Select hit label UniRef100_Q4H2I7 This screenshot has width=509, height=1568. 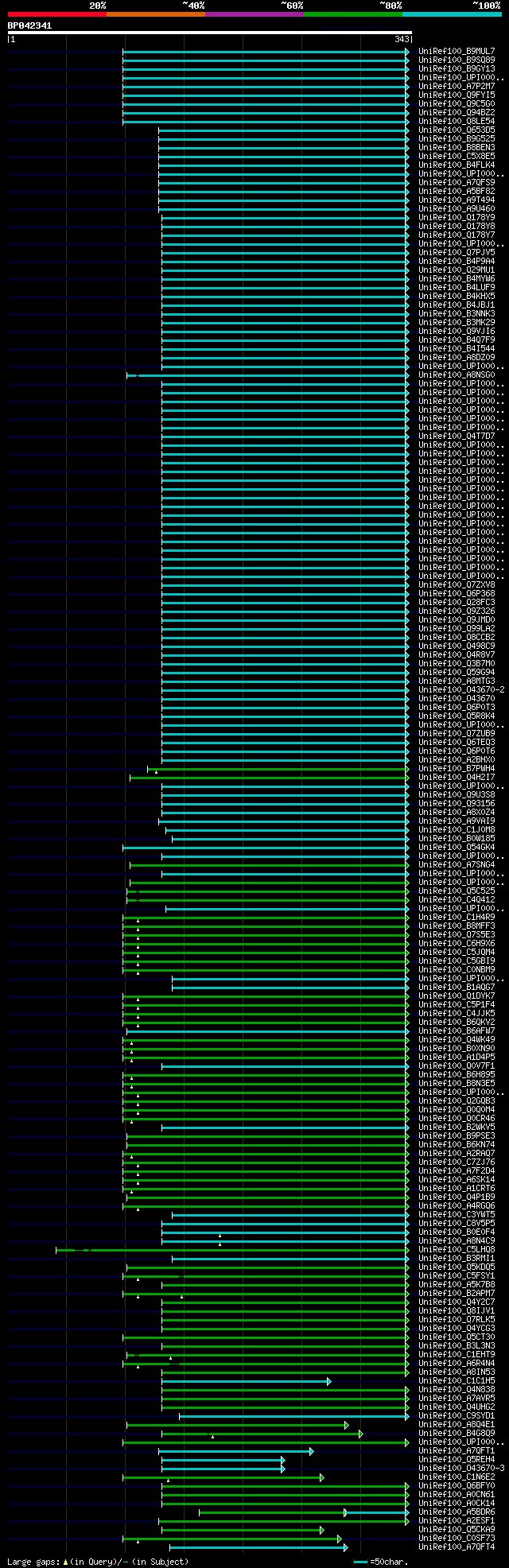(x=457, y=778)
